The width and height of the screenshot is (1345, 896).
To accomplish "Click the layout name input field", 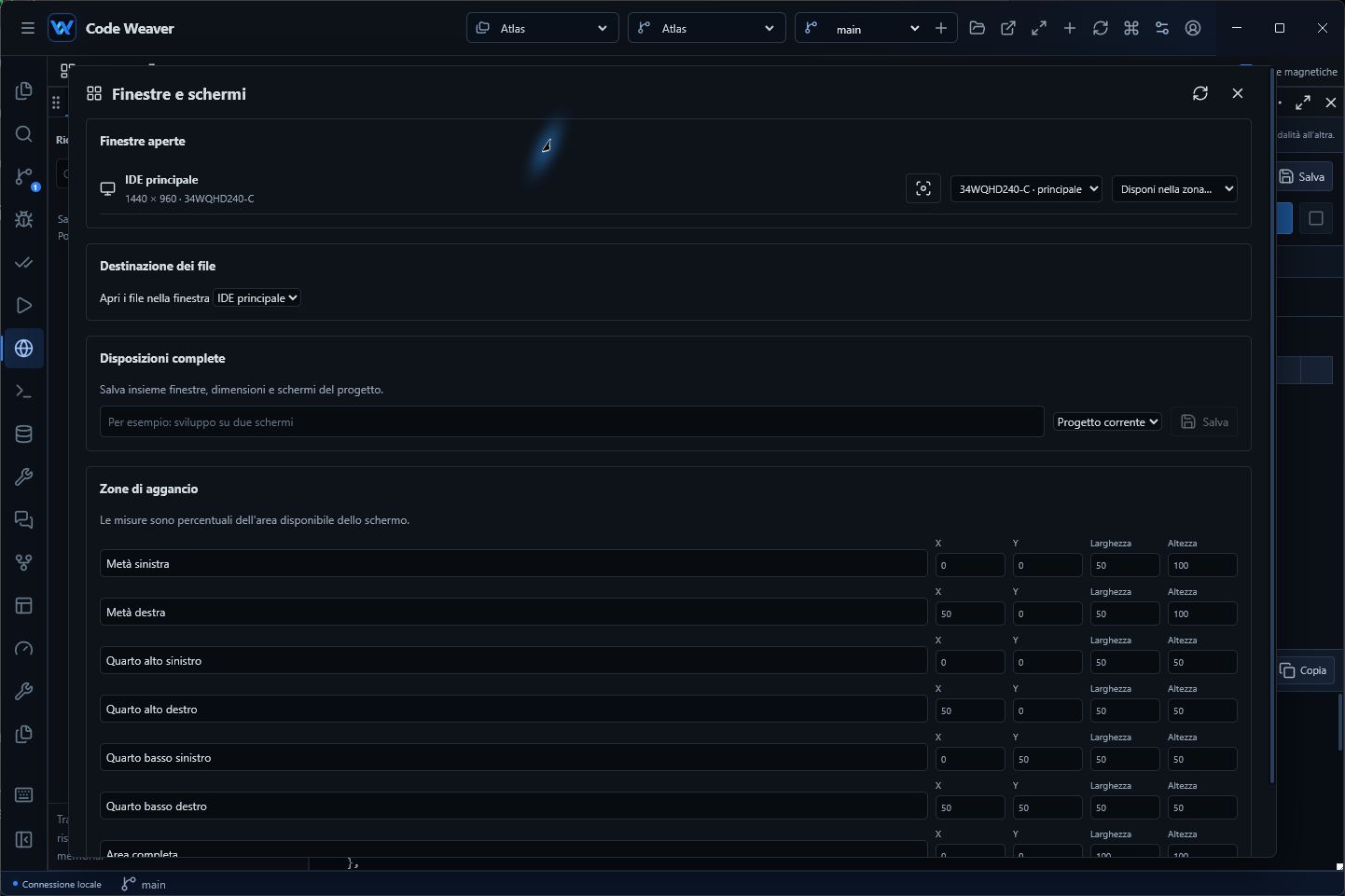I will pos(572,422).
